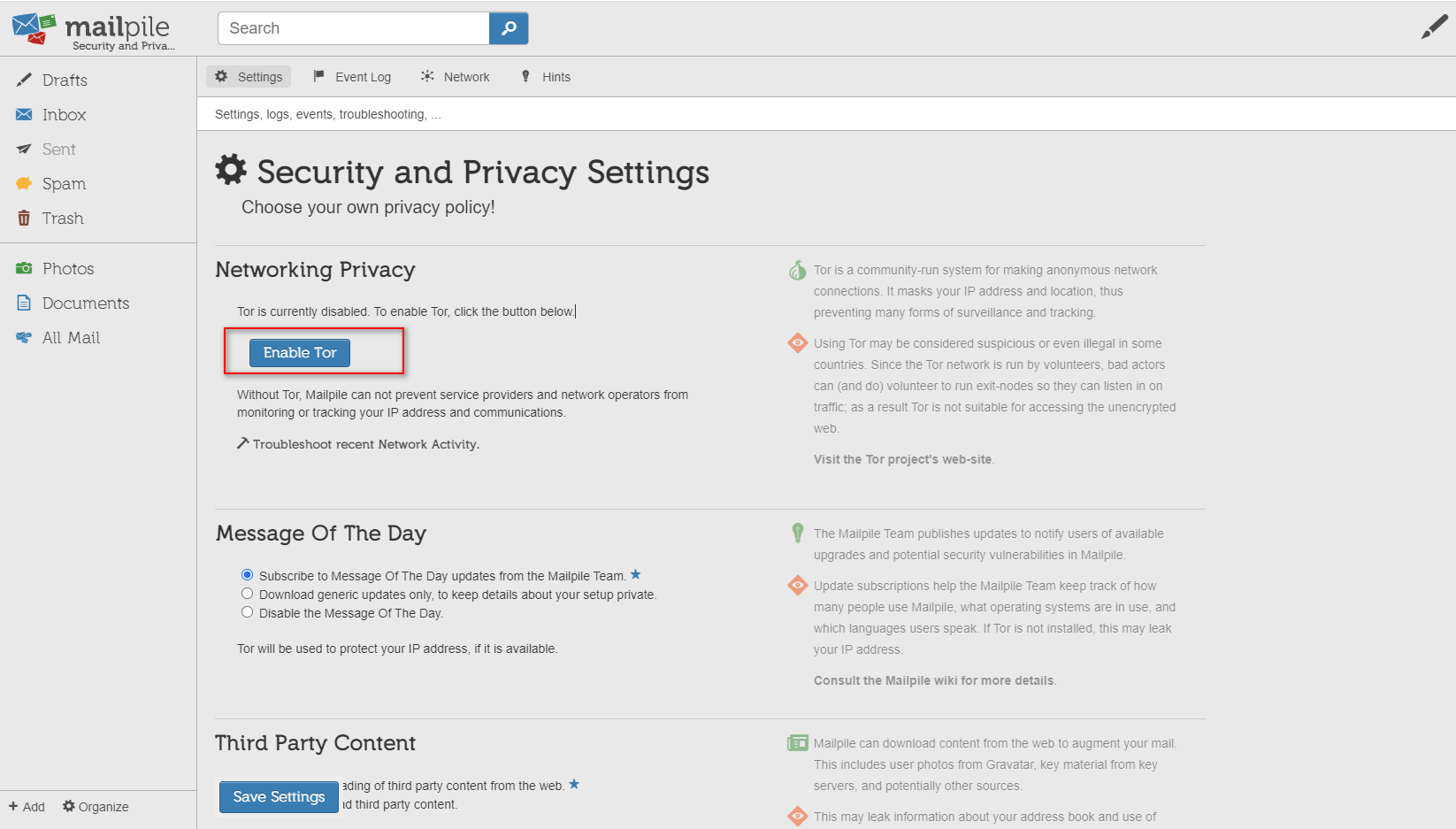The image size is (1456, 829).
Task: Open the Drafts folder
Action: [65, 81]
